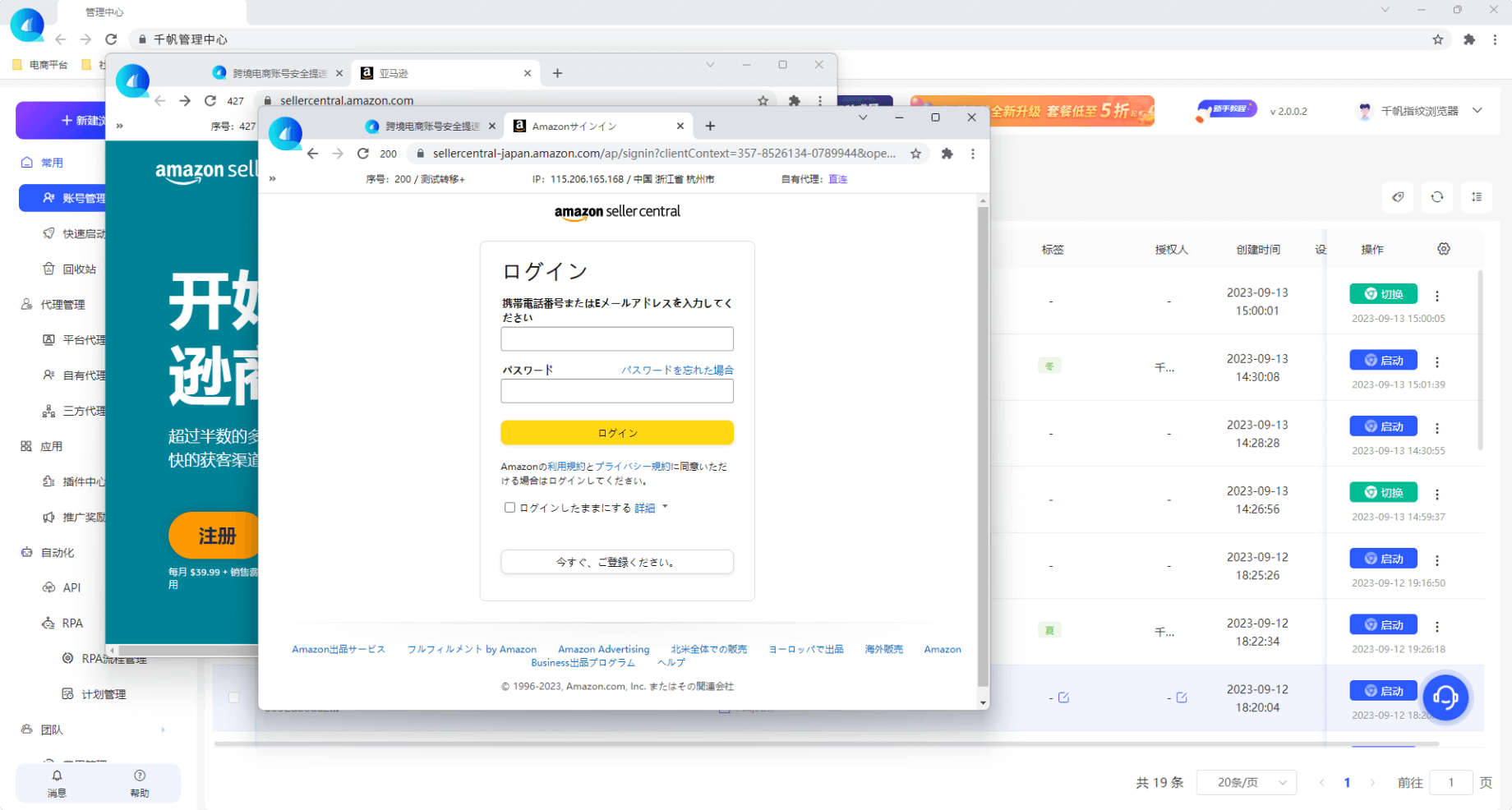
Task: Bookmark star in main 千帆管理中心 window
Action: (1437, 39)
